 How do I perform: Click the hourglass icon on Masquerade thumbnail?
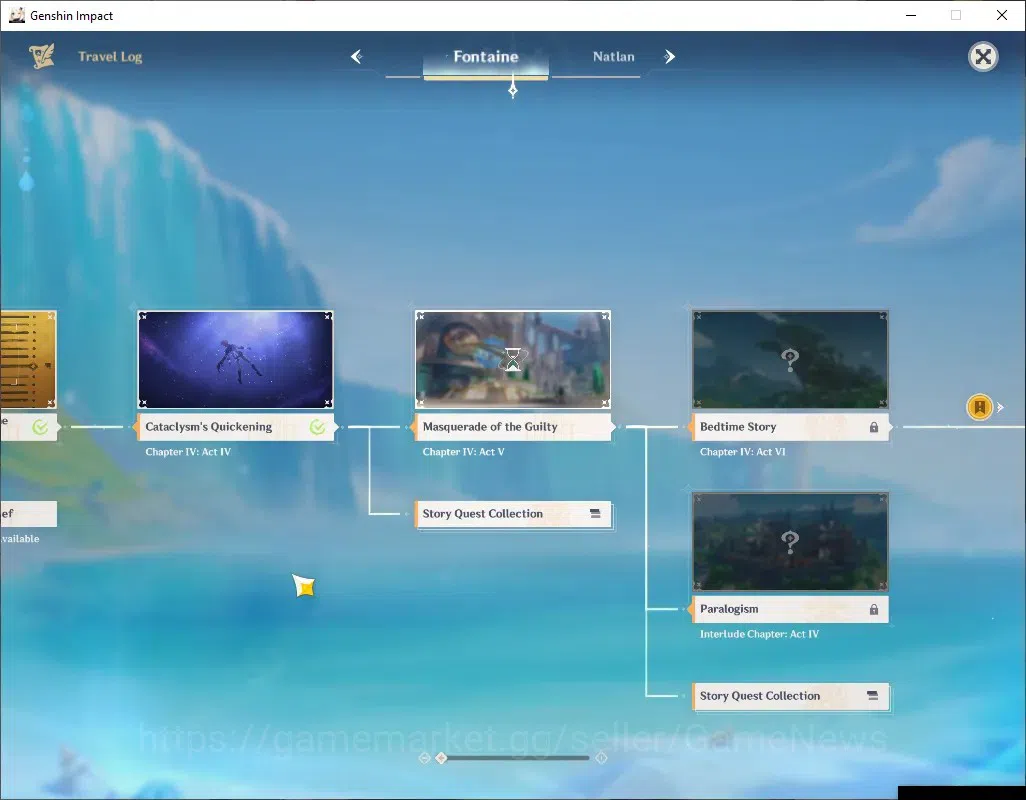pyautogui.click(x=513, y=359)
